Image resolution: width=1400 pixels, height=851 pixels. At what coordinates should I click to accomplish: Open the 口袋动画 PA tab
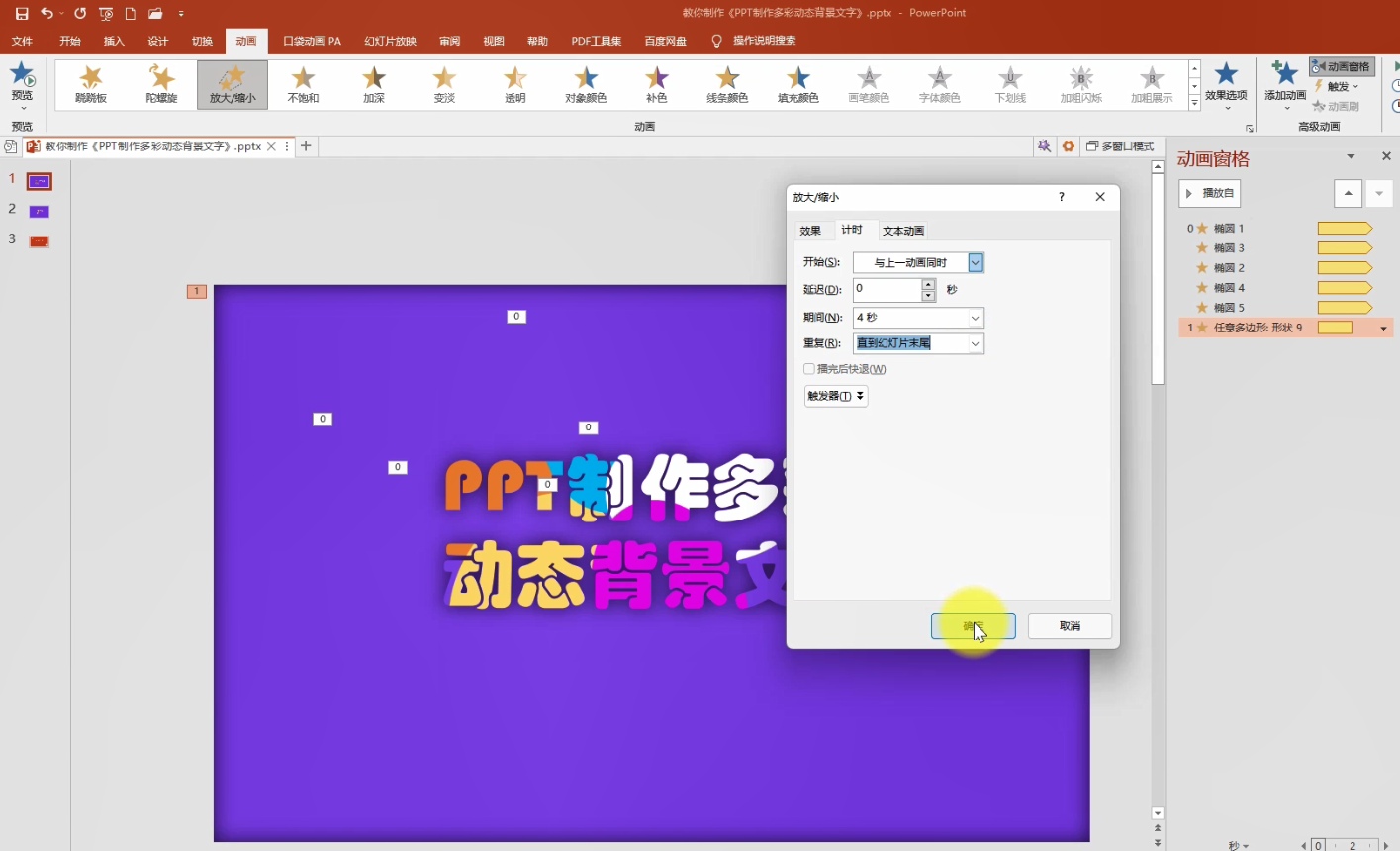tap(312, 41)
